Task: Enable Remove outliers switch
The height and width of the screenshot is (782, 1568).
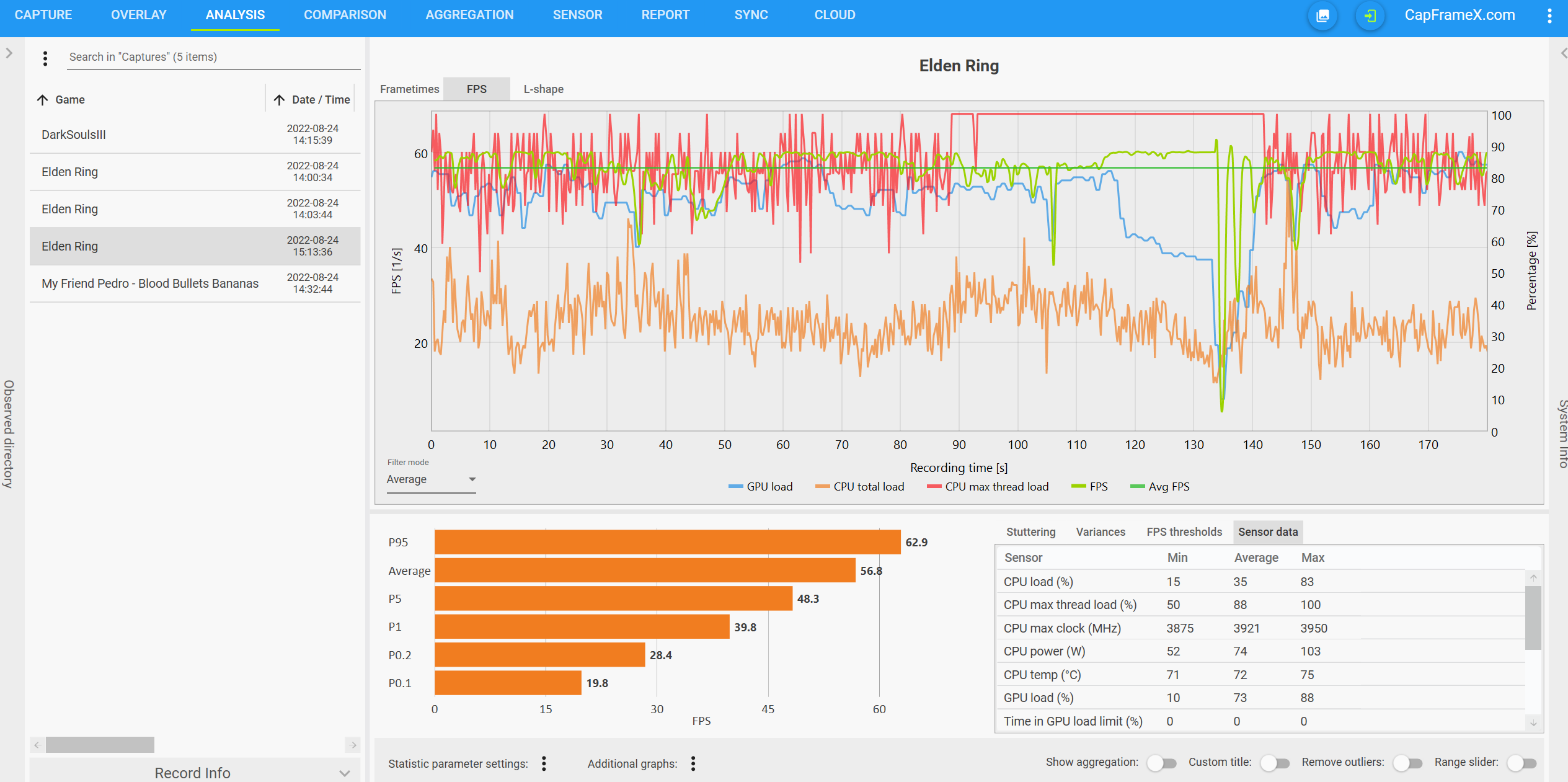Action: pos(1407,763)
